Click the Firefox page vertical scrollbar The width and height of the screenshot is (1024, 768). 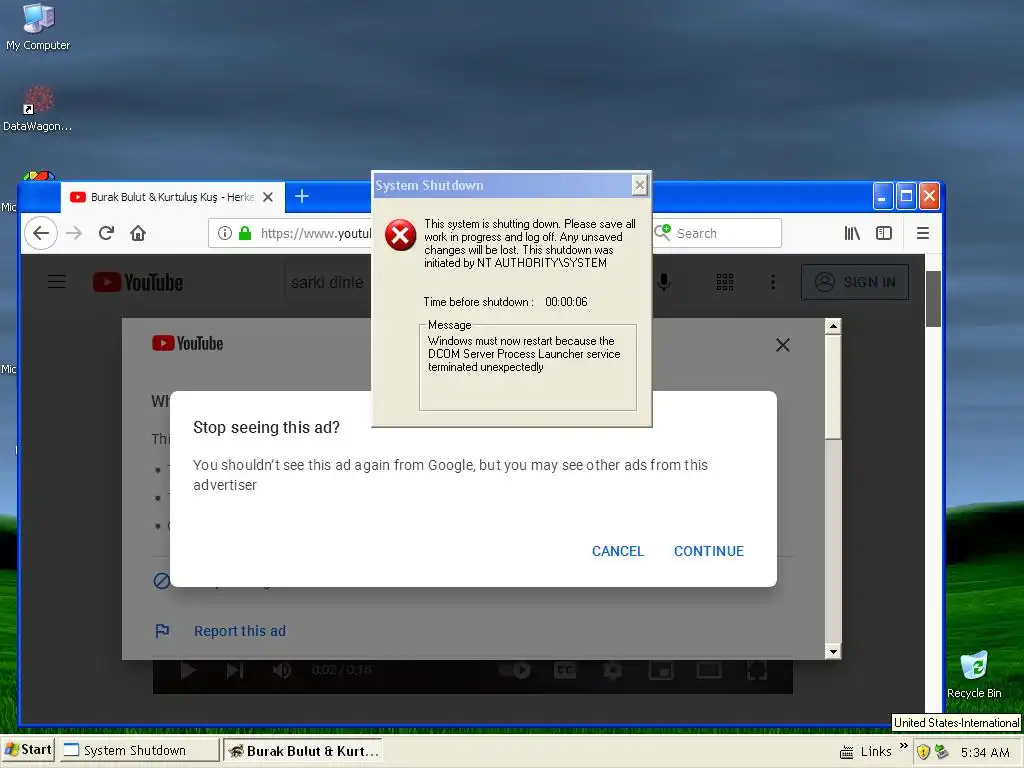pos(933,300)
